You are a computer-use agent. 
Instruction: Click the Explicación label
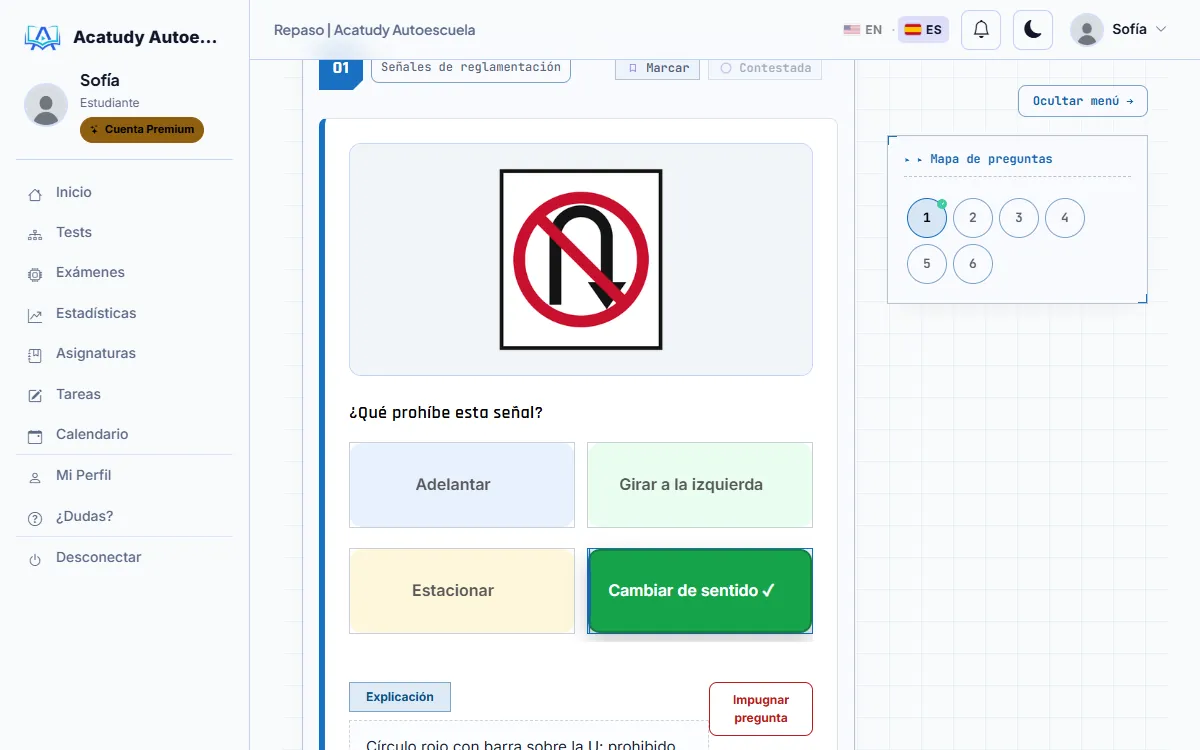click(x=400, y=697)
